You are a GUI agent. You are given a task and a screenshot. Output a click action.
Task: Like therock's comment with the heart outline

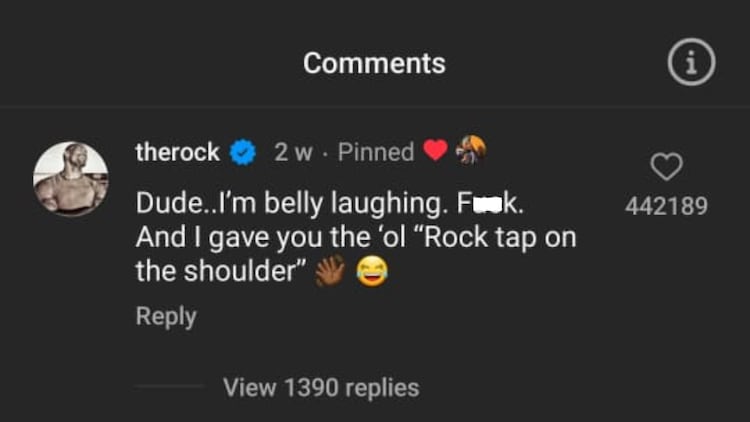[x=667, y=167]
